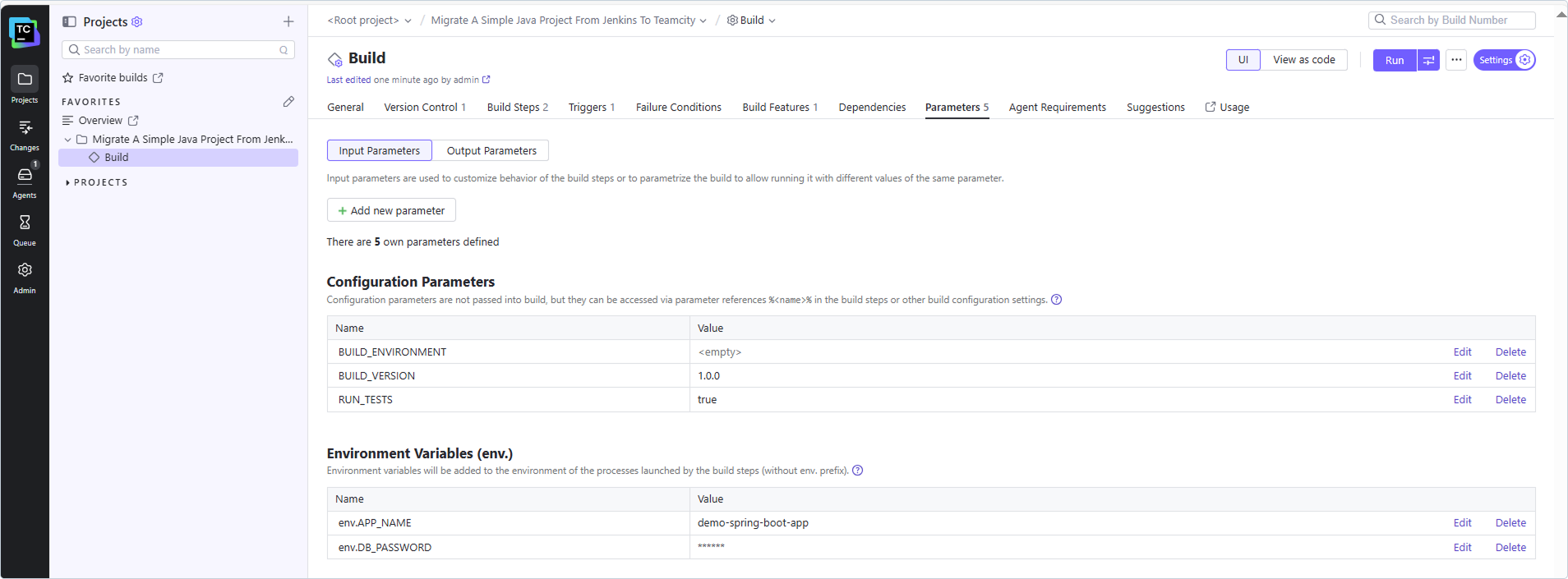Click the plus icon to add project
The height and width of the screenshot is (579, 1568).
coord(288,21)
